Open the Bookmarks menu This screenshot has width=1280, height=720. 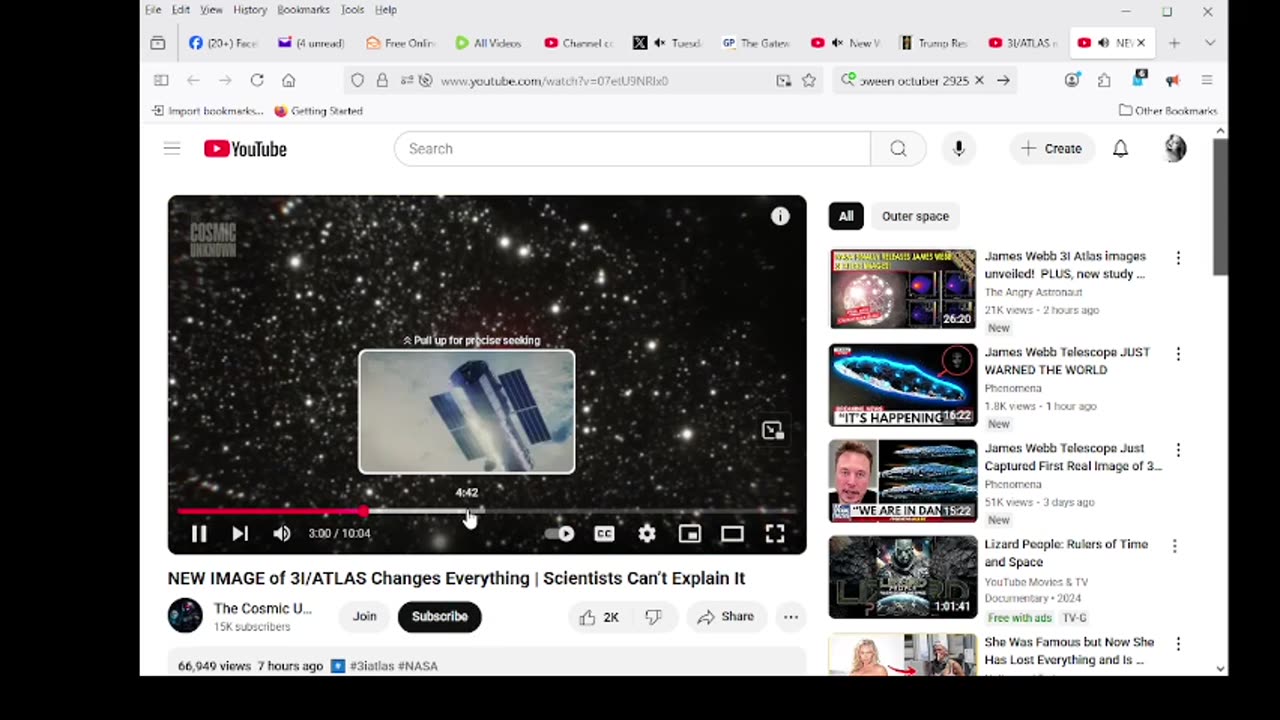coord(303,10)
